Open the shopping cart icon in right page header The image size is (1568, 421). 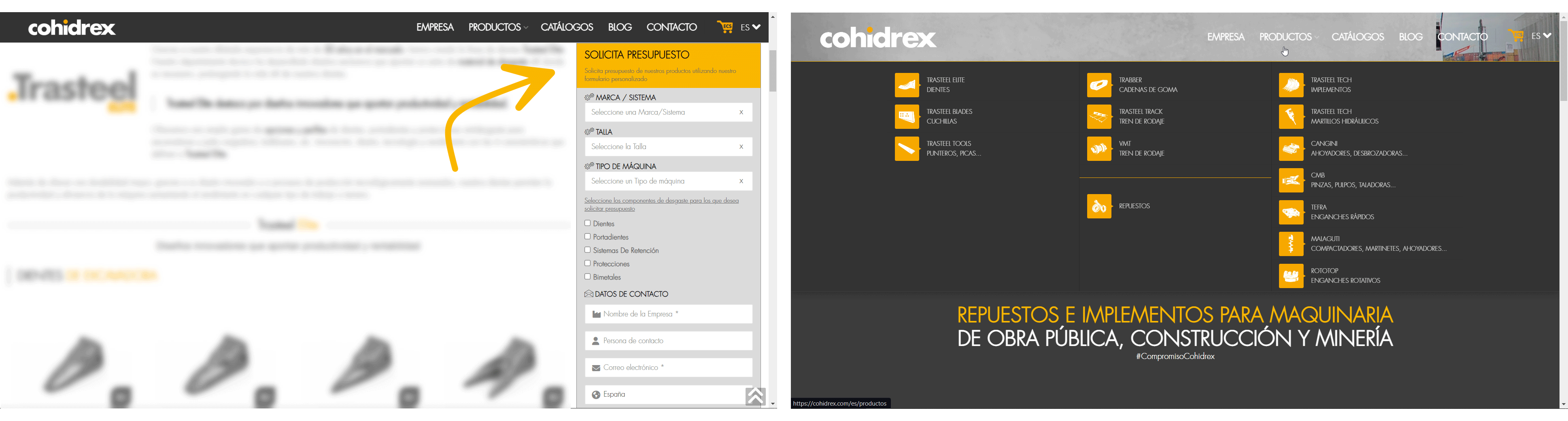(x=1516, y=36)
